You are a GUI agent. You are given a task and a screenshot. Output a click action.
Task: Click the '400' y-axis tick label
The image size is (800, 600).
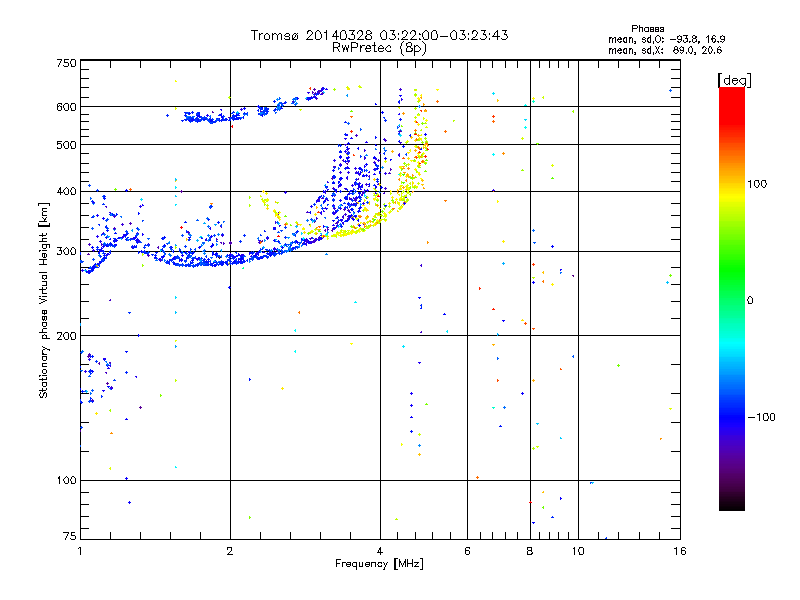point(66,192)
